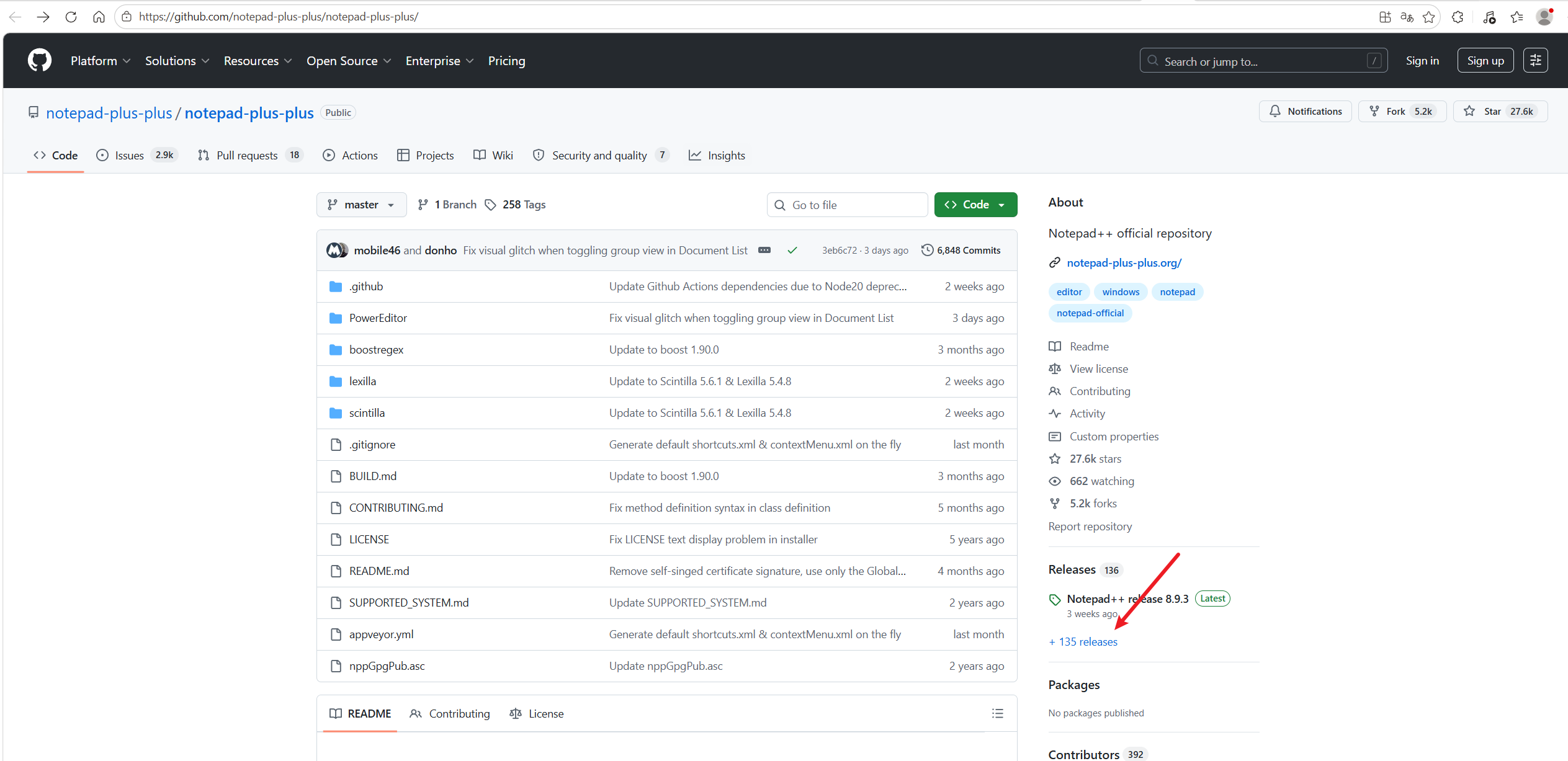Open the master branch dropdown
The width and height of the screenshot is (1568, 761).
pyautogui.click(x=361, y=205)
